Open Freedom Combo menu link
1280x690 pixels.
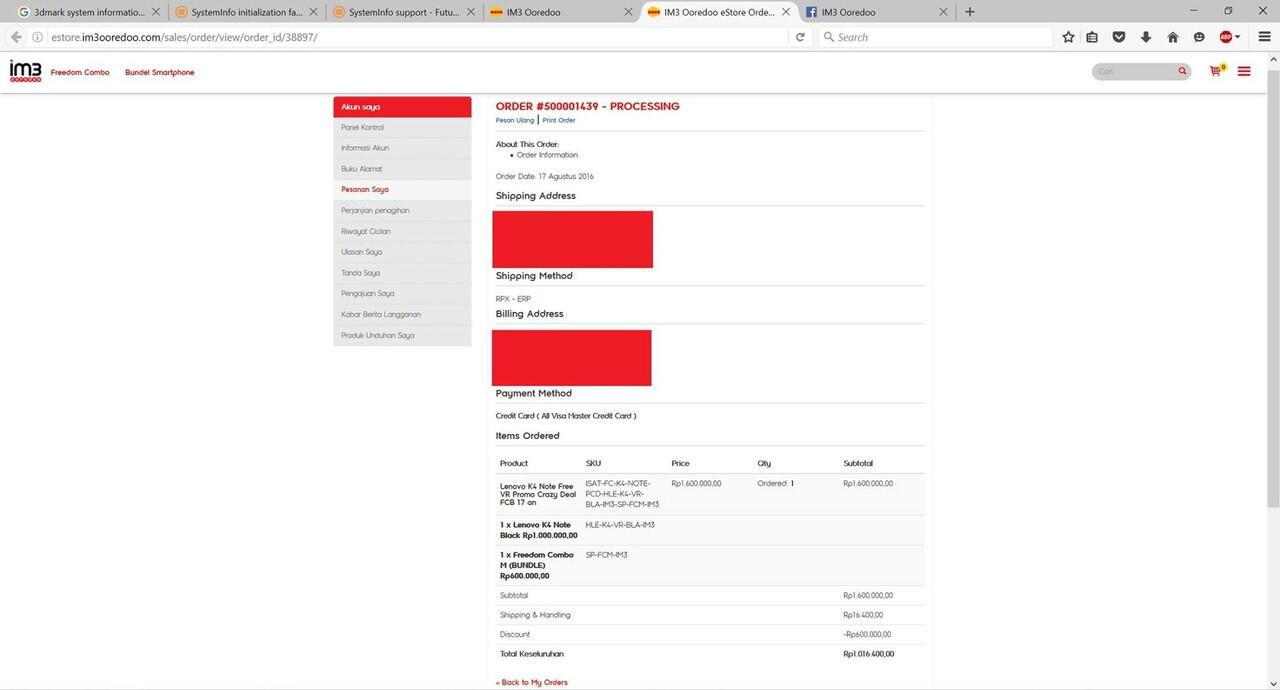[x=80, y=72]
